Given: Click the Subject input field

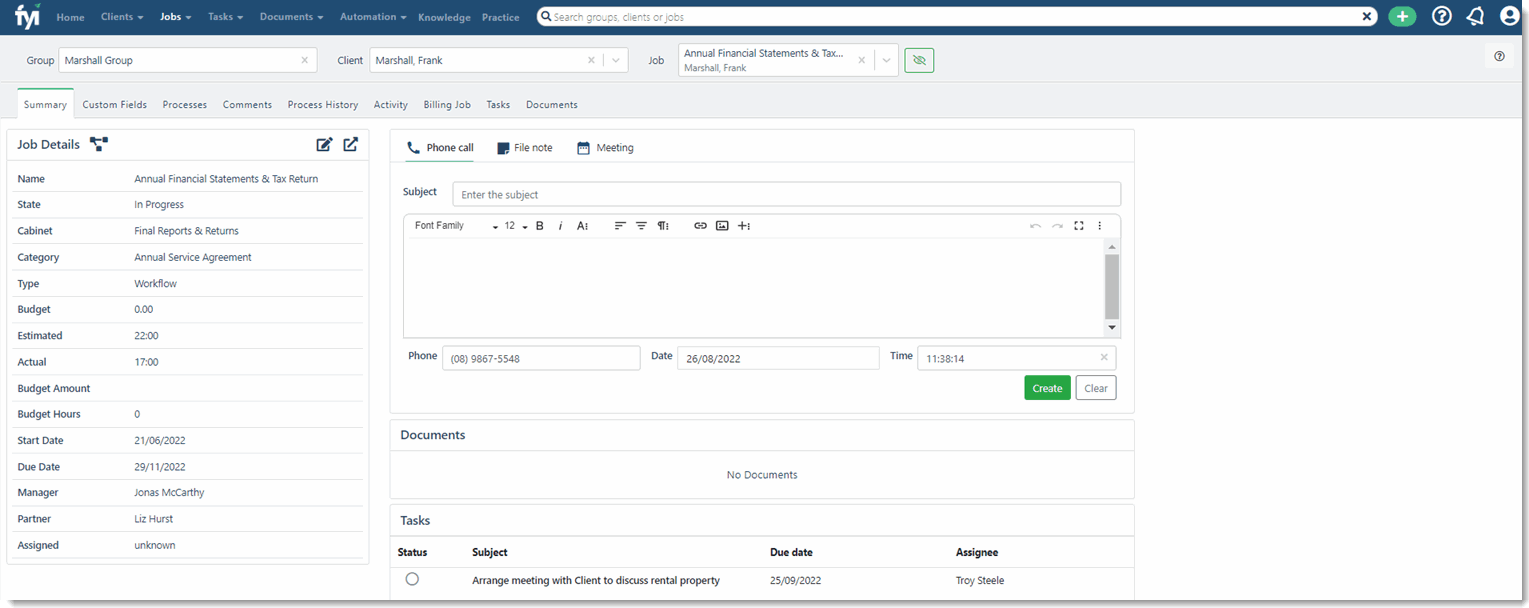Looking at the screenshot, I should pos(786,194).
